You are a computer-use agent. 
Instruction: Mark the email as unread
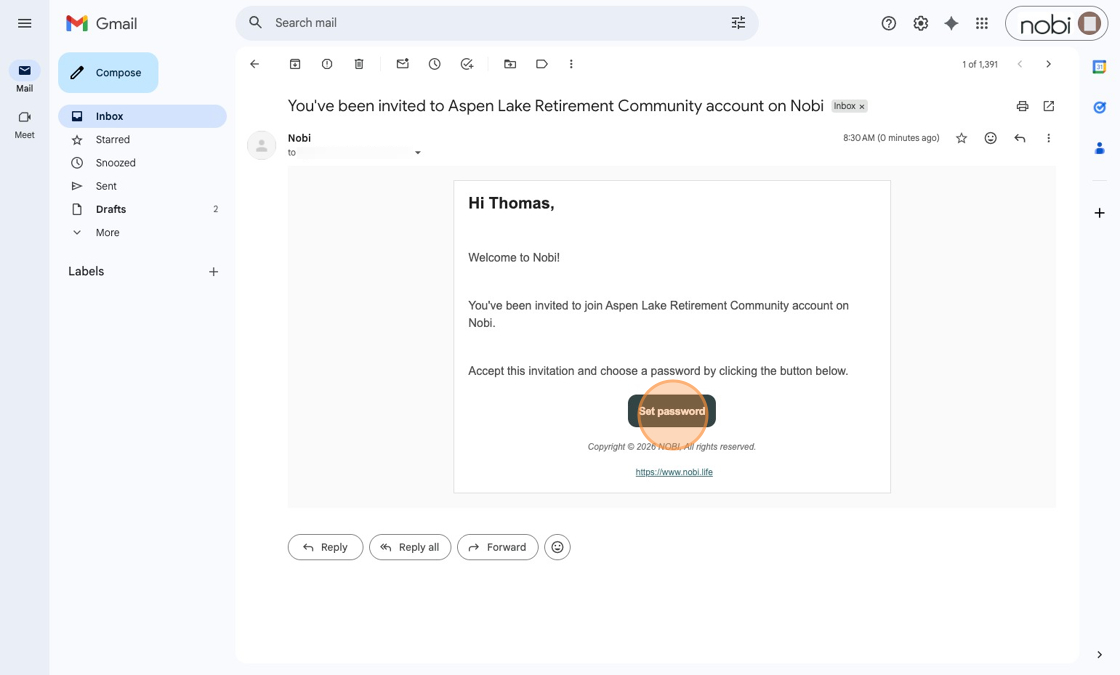[x=402, y=64]
